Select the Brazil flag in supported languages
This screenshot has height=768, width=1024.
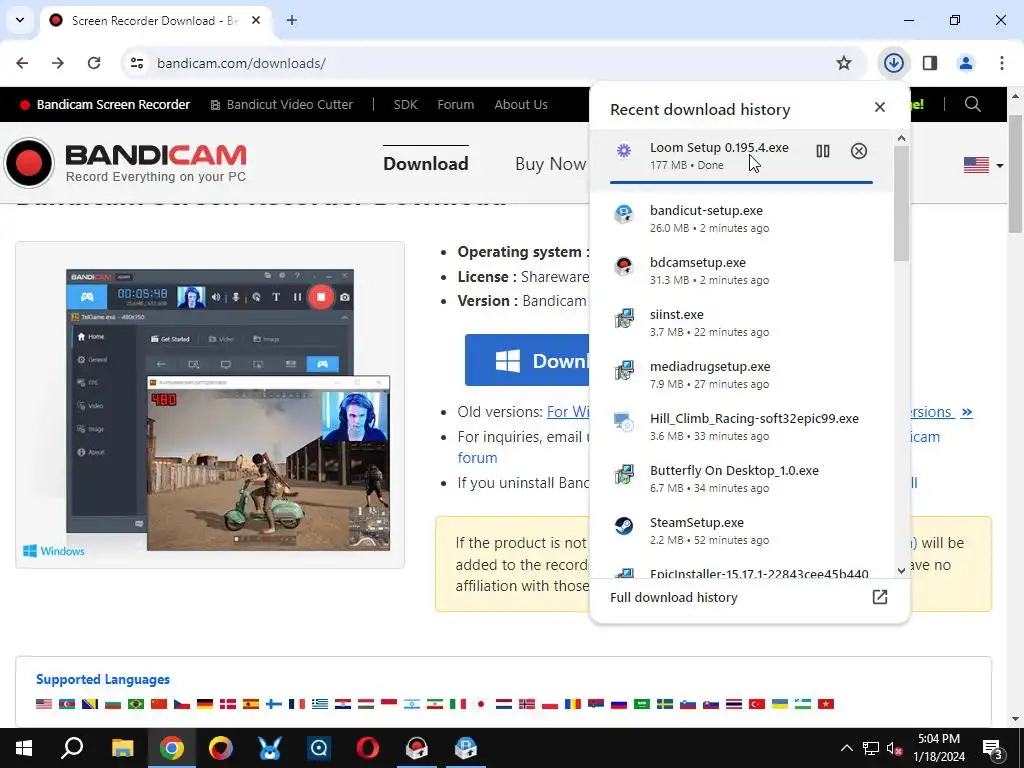click(x=136, y=704)
